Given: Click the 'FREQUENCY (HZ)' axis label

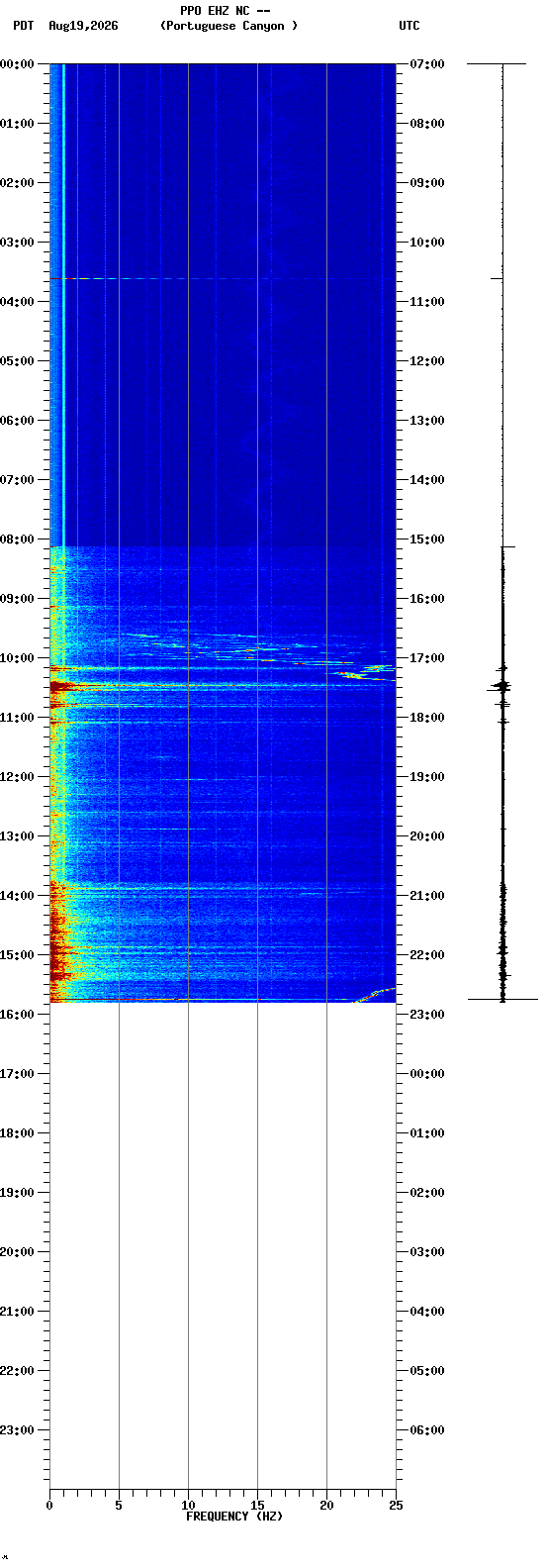Looking at the screenshot, I should pyautogui.click(x=234, y=1517).
